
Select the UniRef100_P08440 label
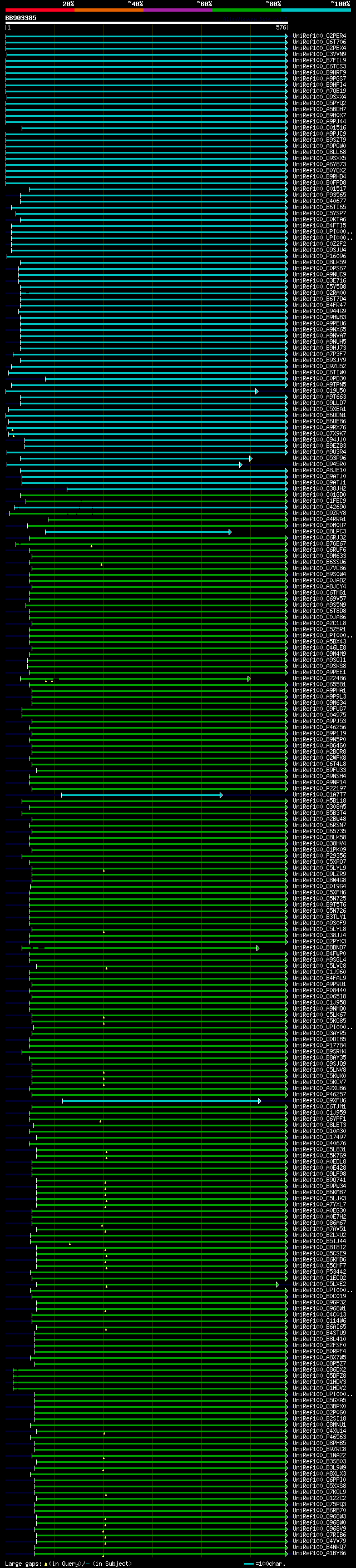coord(319,990)
